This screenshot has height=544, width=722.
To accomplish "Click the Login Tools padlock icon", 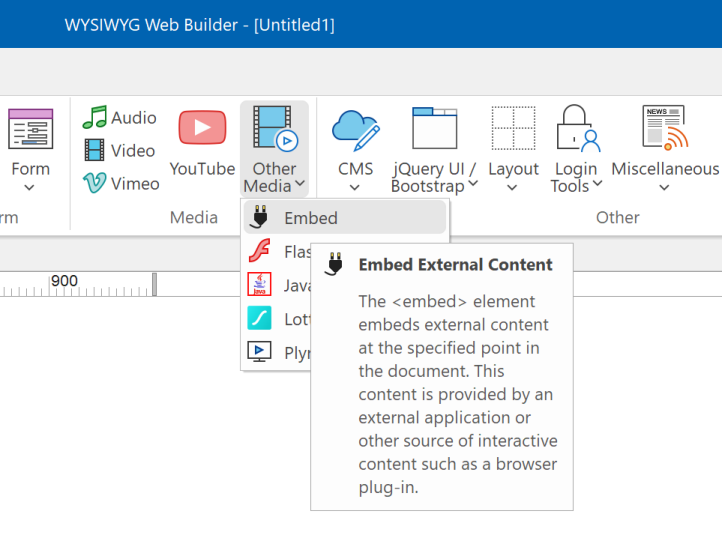I will [x=578, y=128].
